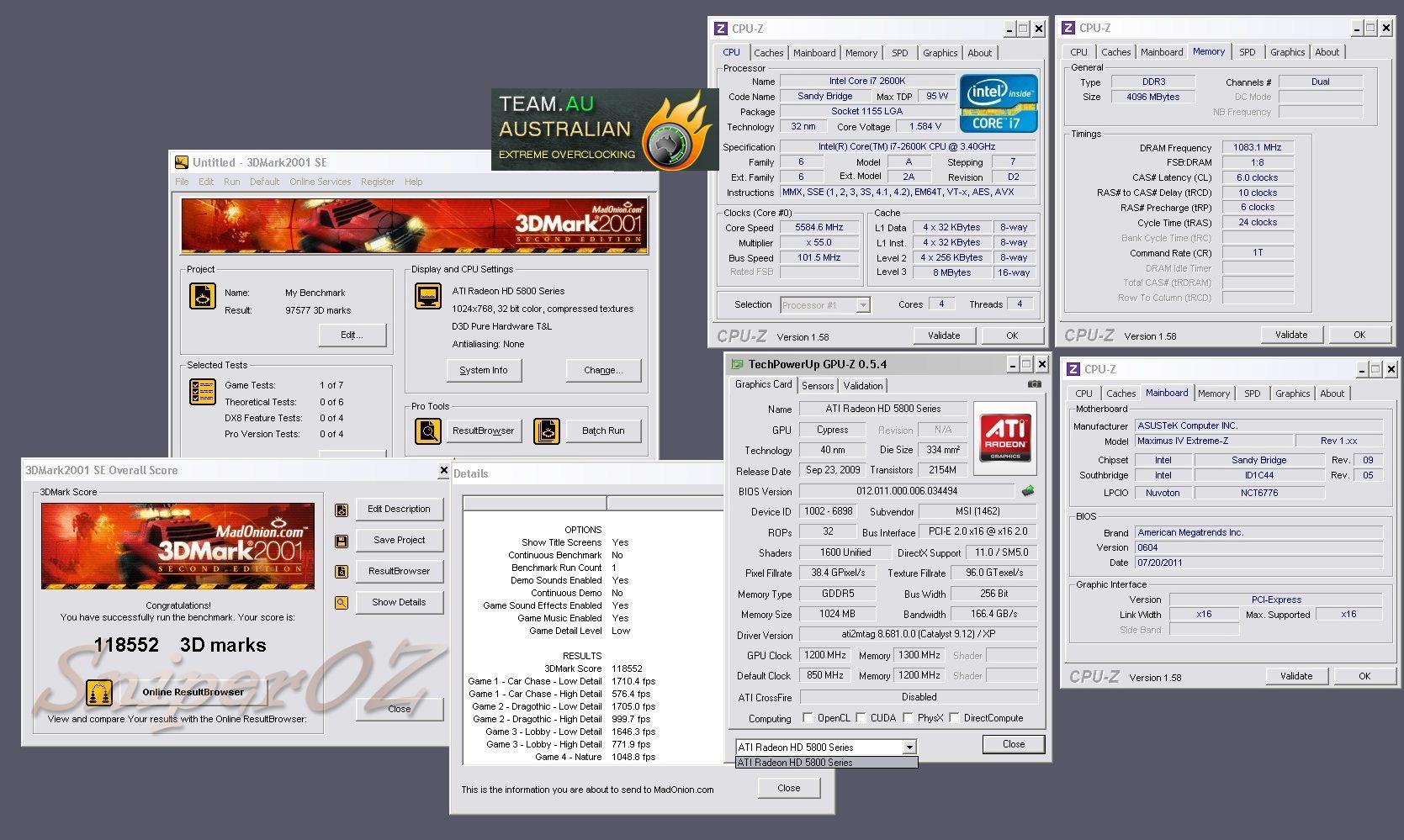1404x840 pixels.
Task: Click the display monitor icon in Display settings
Action: (428, 296)
